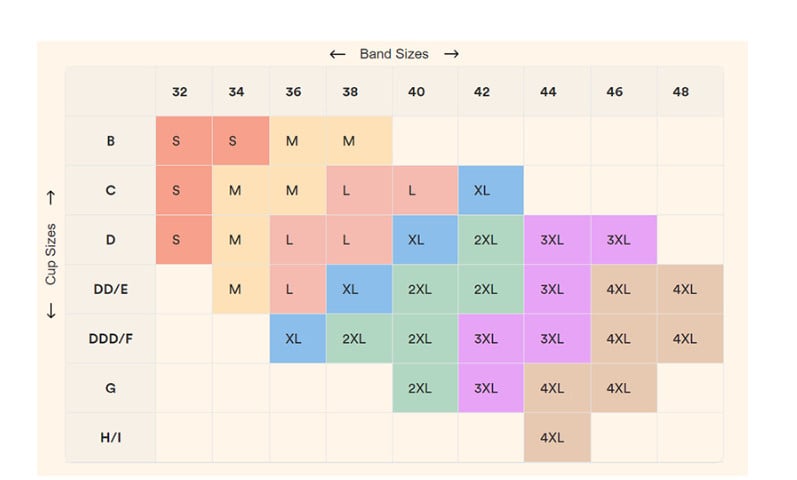Click the right arrow beside Band Sizes

pyautogui.click(x=451, y=54)
